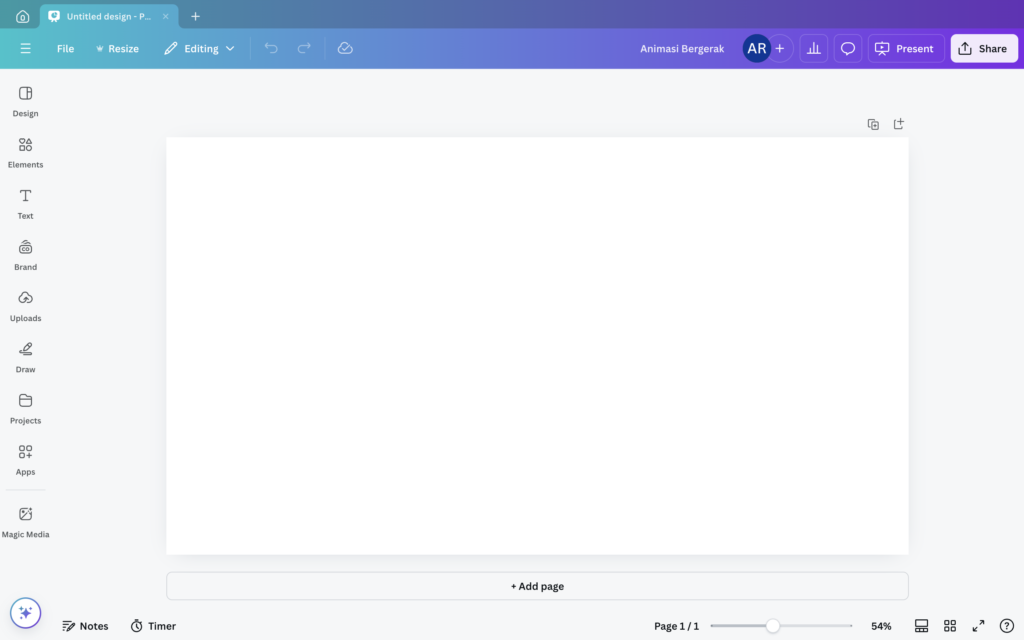The height and width of the screenshot is (640, 1024).
Task: Click the 54% zoom percentage
Action: pos(881,626)
